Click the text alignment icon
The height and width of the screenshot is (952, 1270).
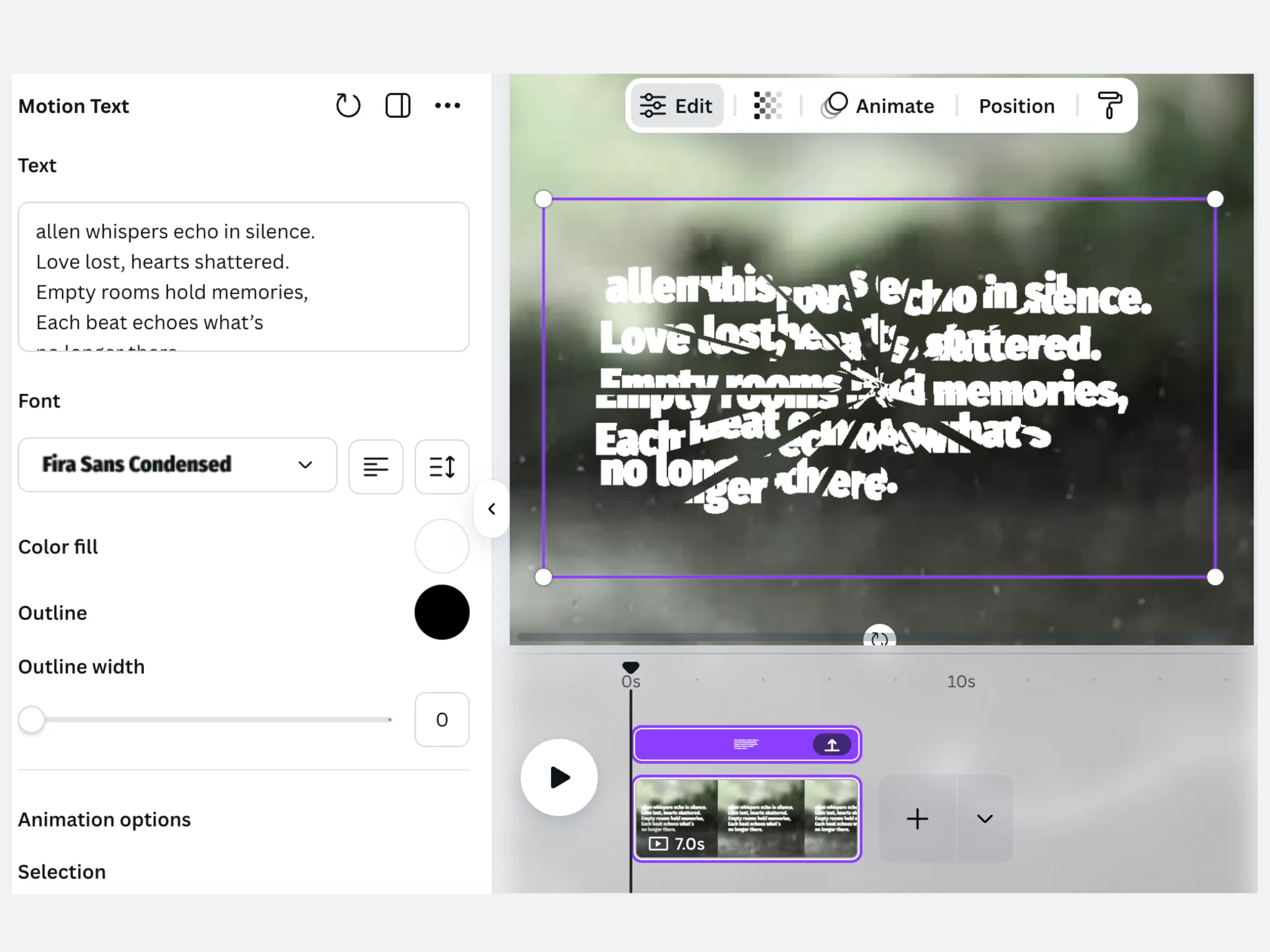376,466
